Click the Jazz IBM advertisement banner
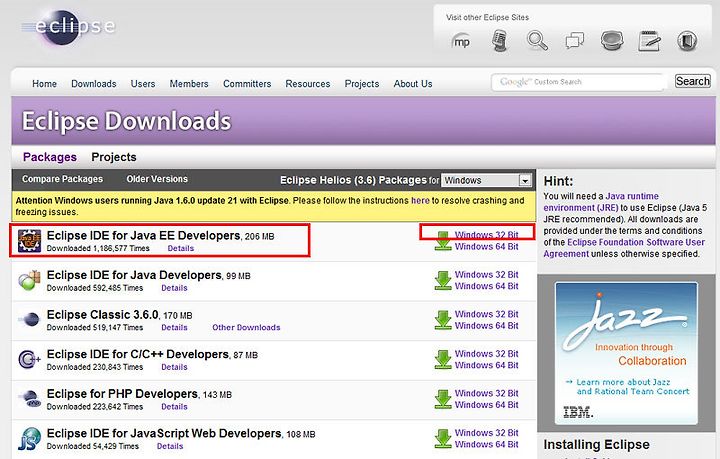Image resolution: width=720 pixels, height=459 pixels. (626, 353)
